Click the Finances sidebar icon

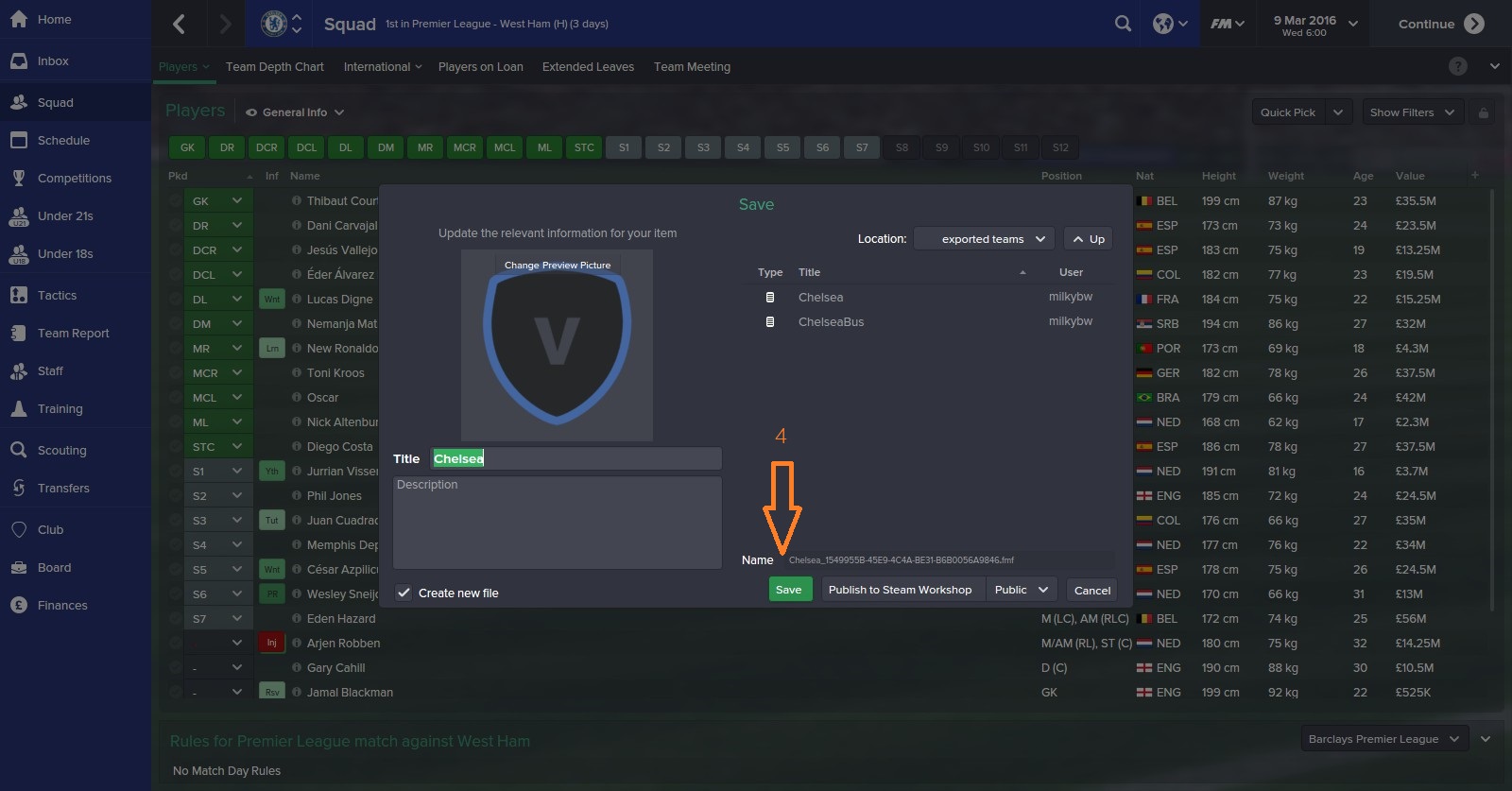(x=19, y=605)
